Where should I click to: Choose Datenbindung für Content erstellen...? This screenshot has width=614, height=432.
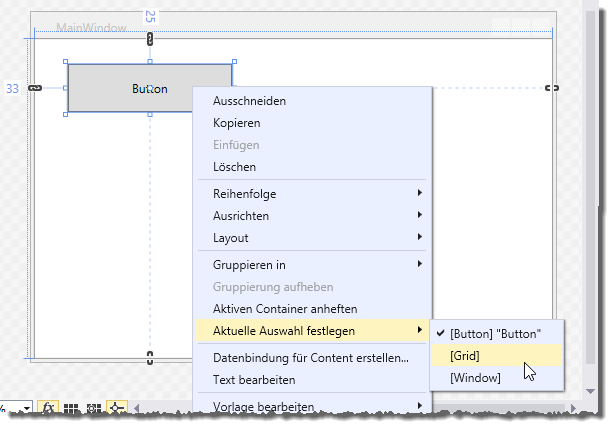click(x=312, y=358)
